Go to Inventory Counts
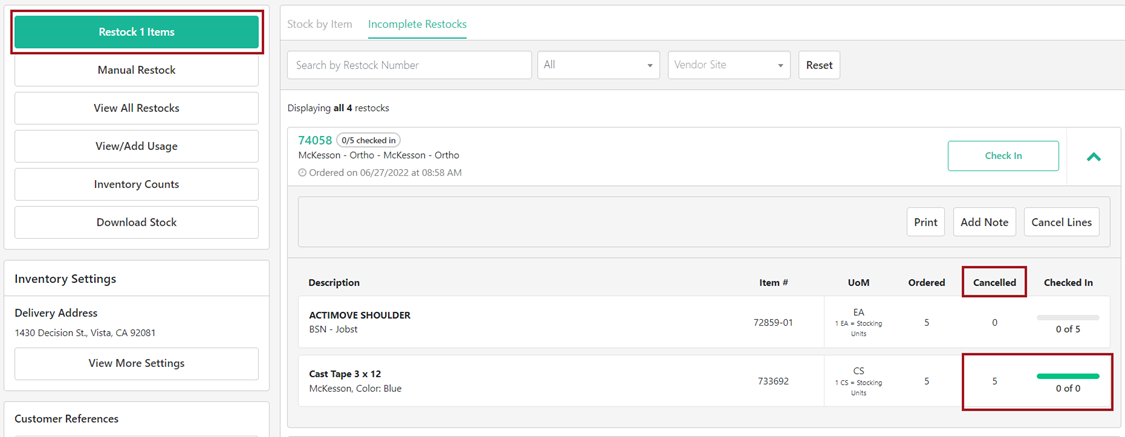 (136, 184)
